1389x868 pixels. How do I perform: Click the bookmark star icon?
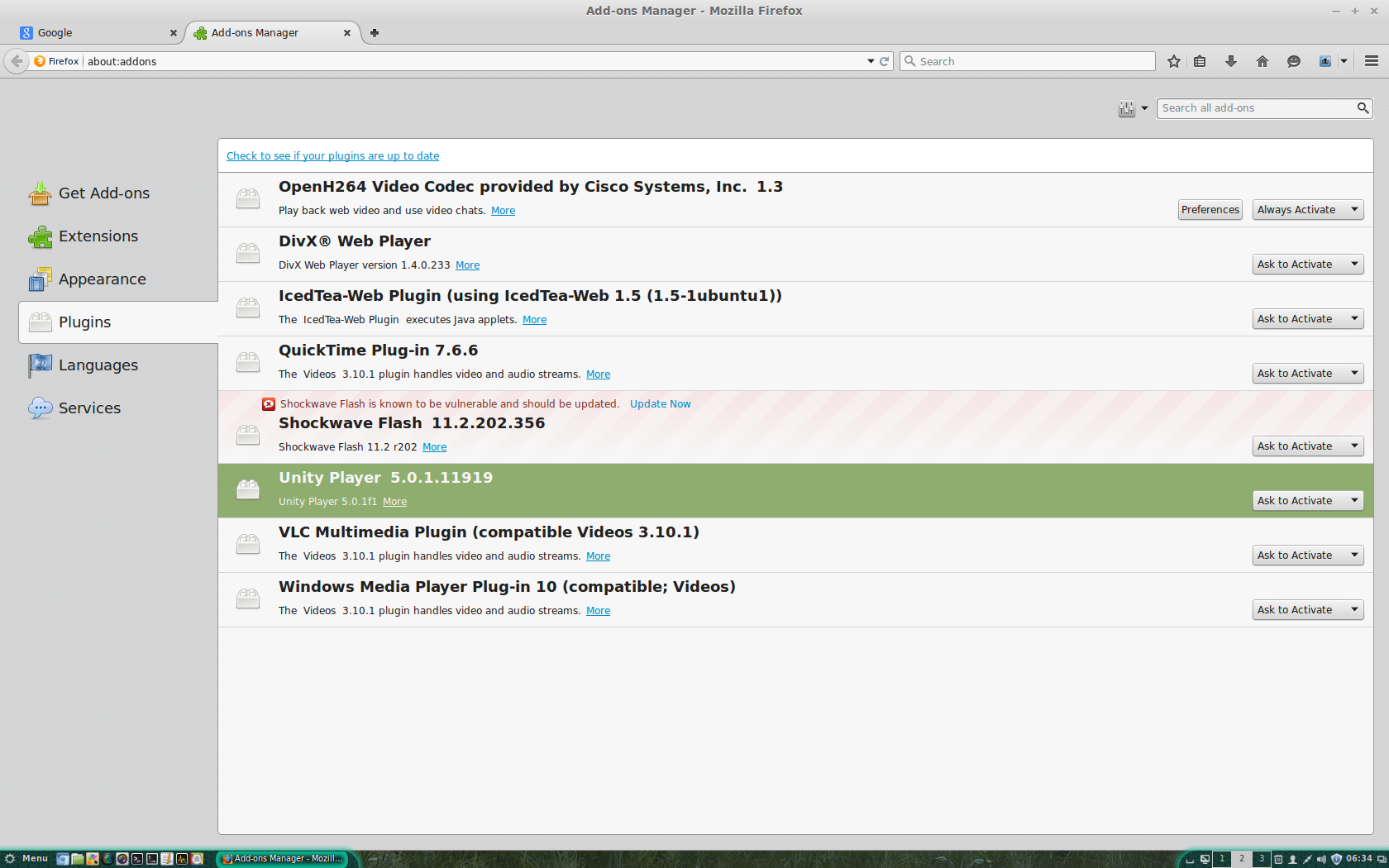1174,61
